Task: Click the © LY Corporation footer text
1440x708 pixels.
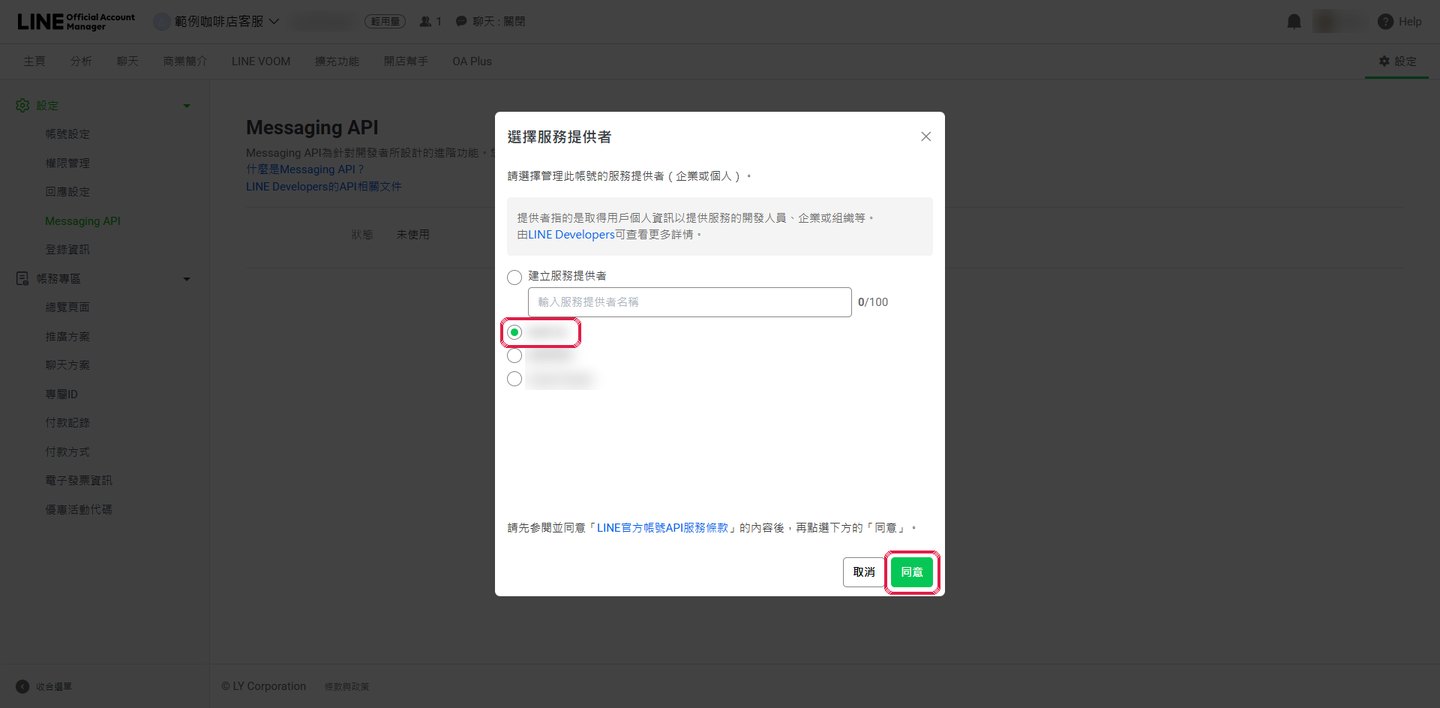Action: pos(264,686)
